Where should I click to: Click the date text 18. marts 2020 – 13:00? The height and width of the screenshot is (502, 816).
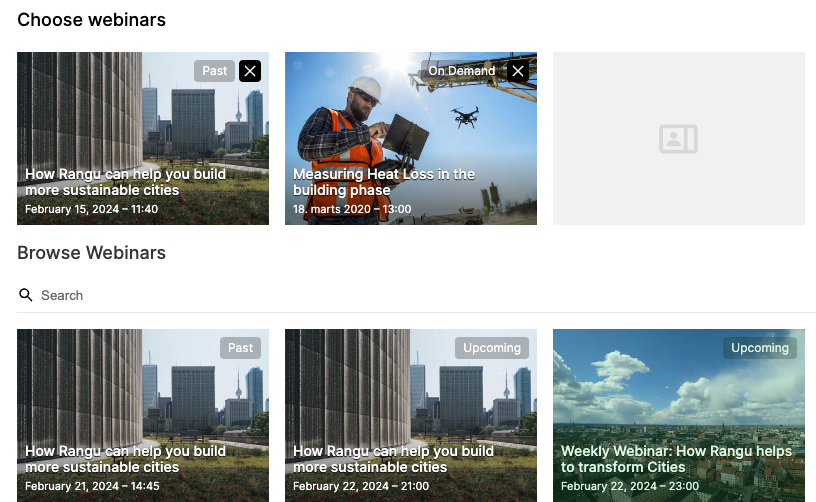tap(352, 209)
